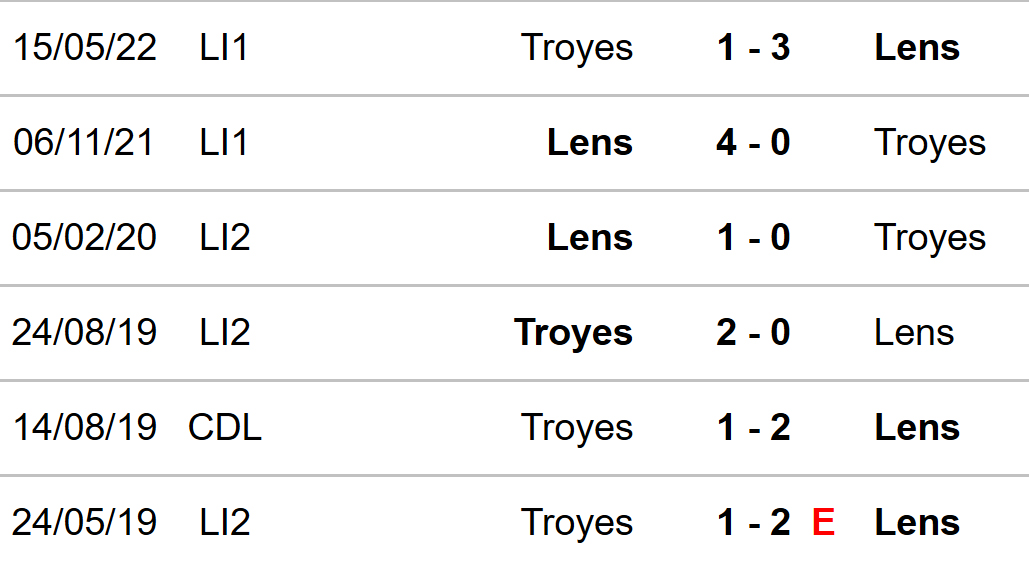Screen dimensions: 1029x569
Task: Click the 1 - 0 score result
Action: pos(753,238)
